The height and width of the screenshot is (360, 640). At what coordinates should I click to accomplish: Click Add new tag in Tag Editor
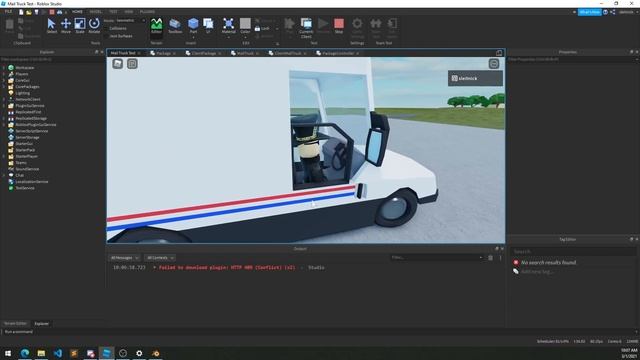point(537,271)
